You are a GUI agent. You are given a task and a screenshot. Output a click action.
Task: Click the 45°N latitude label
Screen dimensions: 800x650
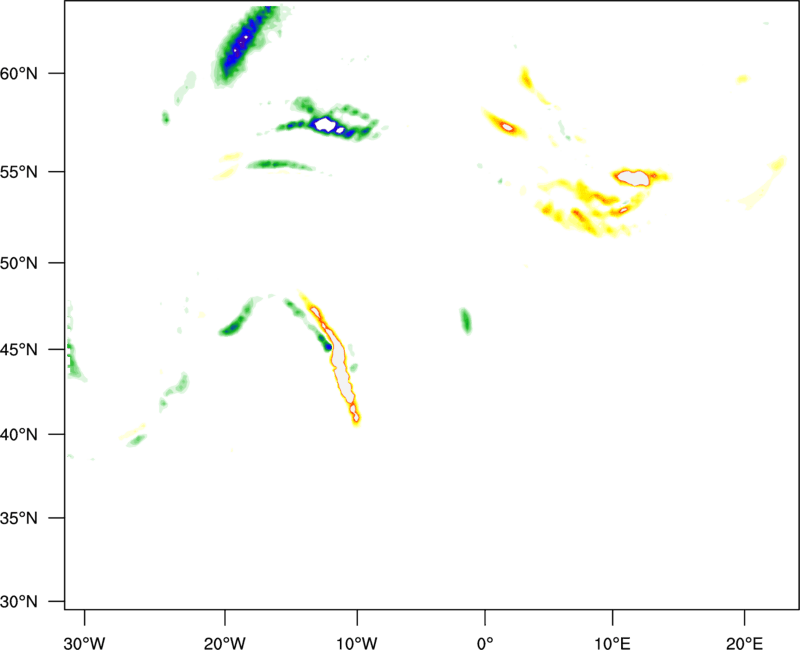click(36, 349)
